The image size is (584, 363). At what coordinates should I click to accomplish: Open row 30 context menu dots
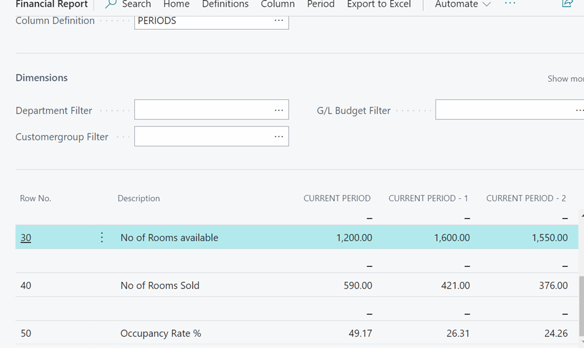tap(102, 237)
